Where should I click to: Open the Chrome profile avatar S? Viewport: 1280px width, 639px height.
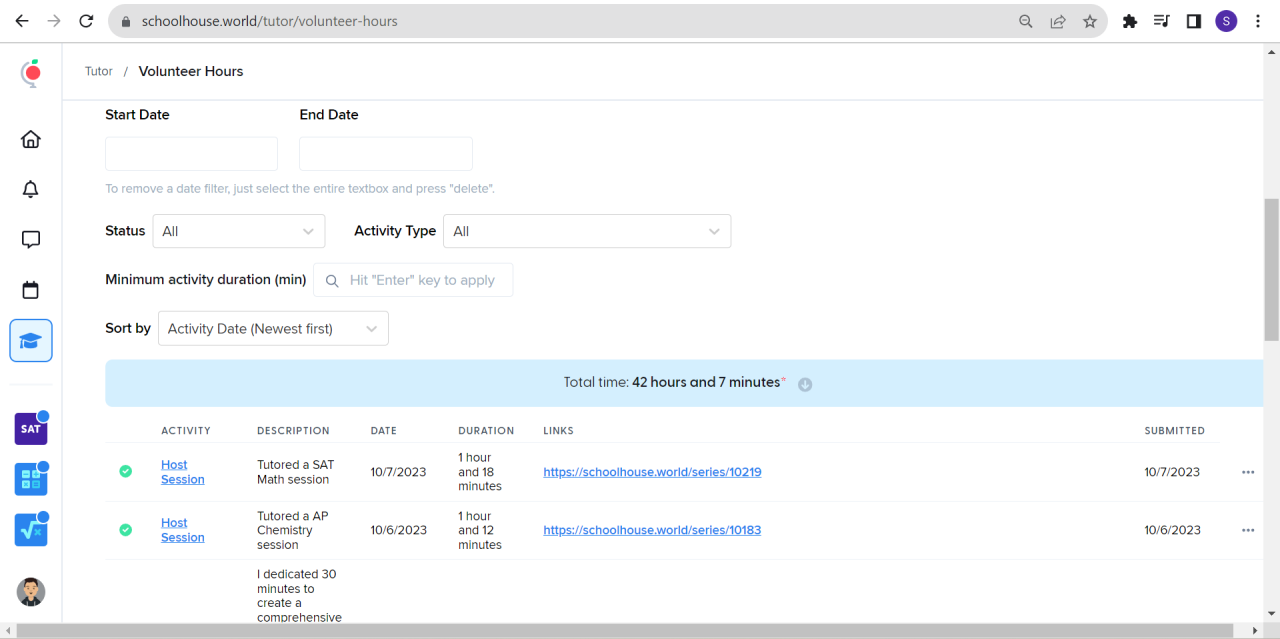pos(1226,21)
